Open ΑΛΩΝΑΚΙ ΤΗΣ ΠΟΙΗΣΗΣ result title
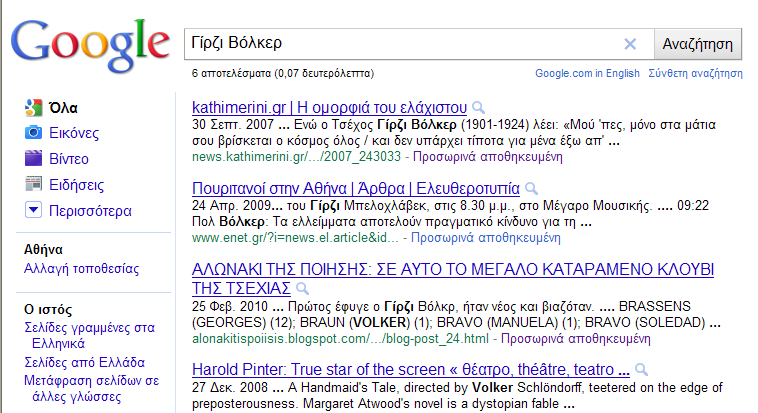 click(x=453, y=278)
